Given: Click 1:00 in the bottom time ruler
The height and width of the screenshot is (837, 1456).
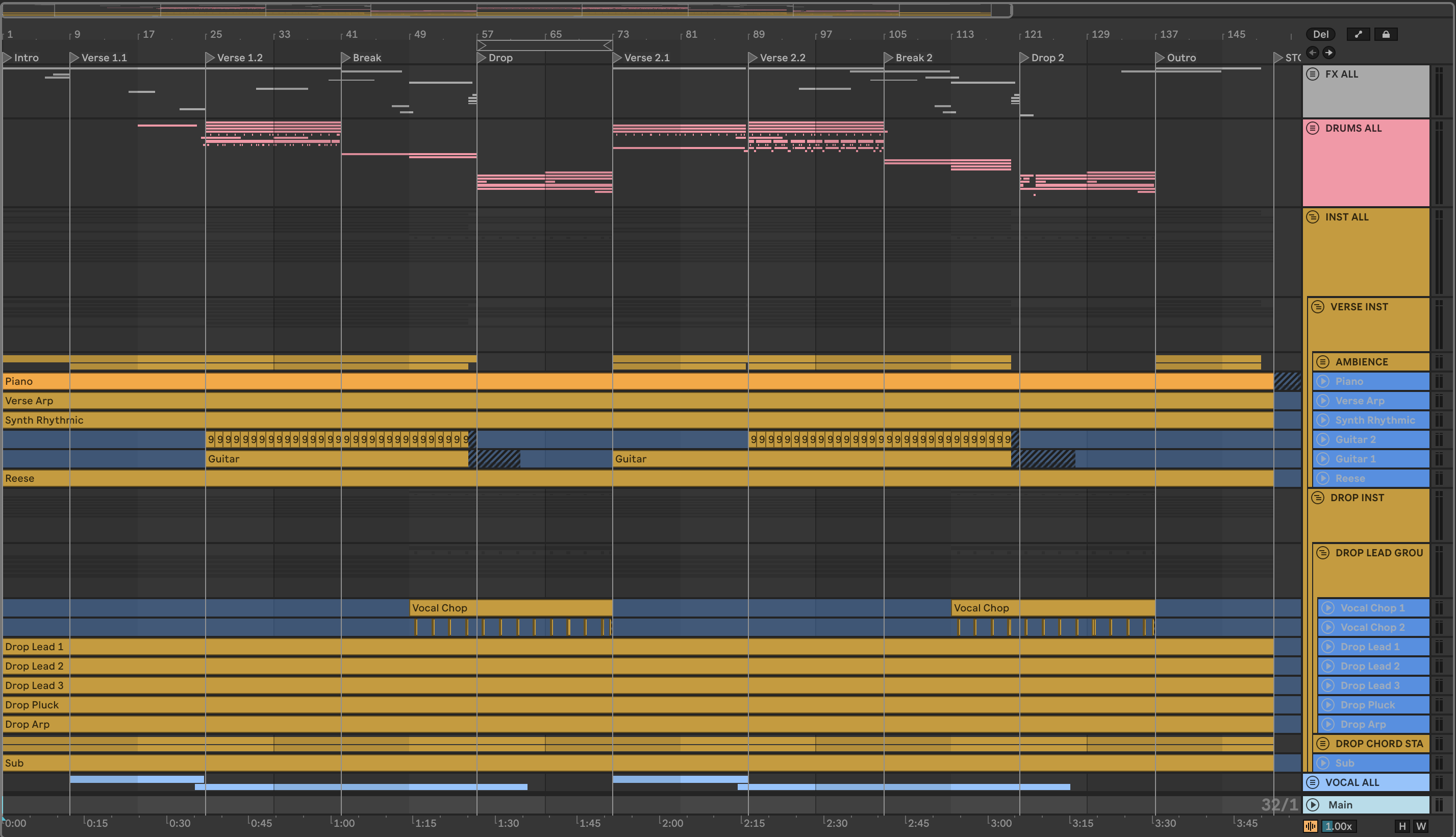Looking at the screenshot, I should tap(344, 823).
